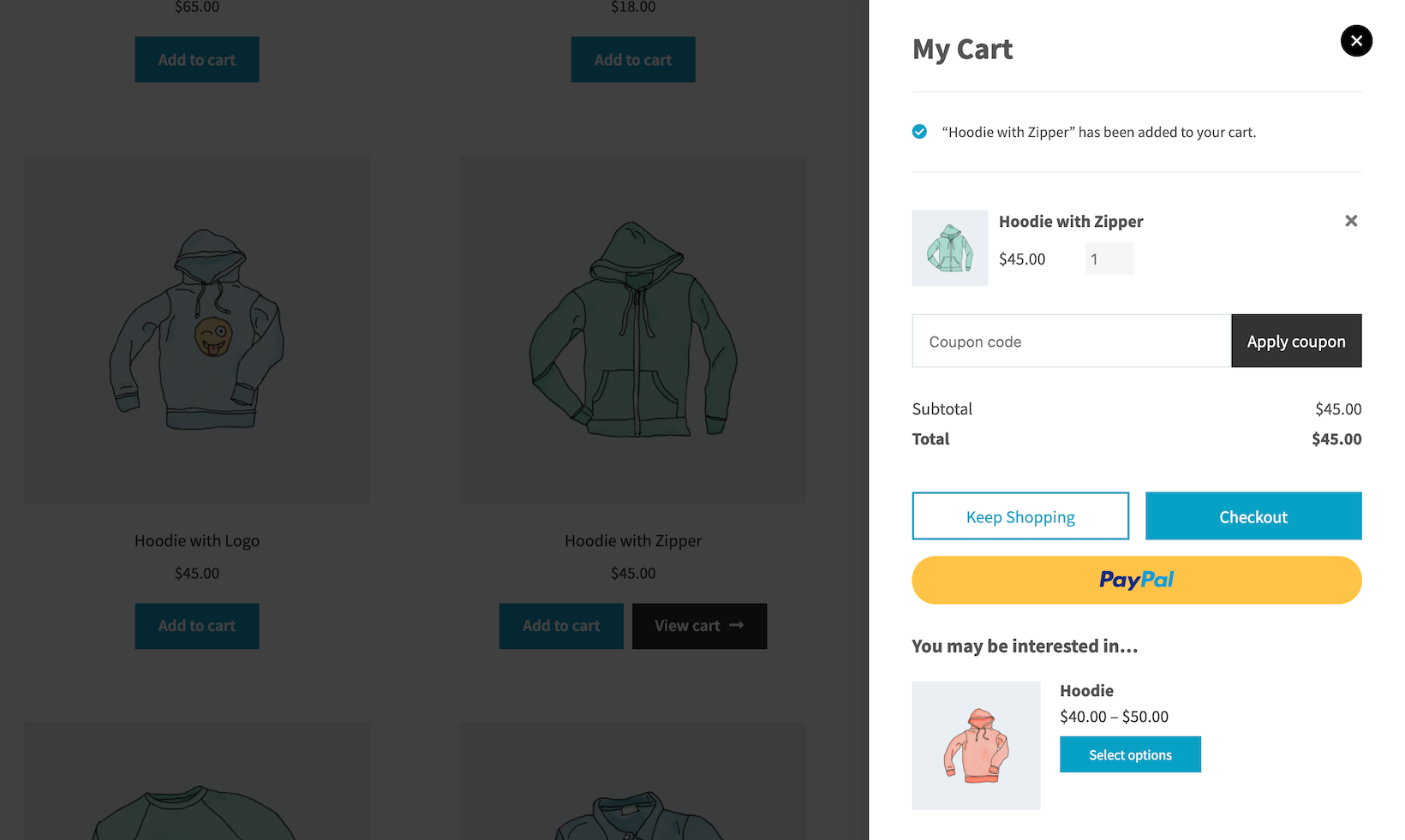Add Hoodie with Logo to cart
Viewport: 1405px width, 840px height.
point(196,626)
